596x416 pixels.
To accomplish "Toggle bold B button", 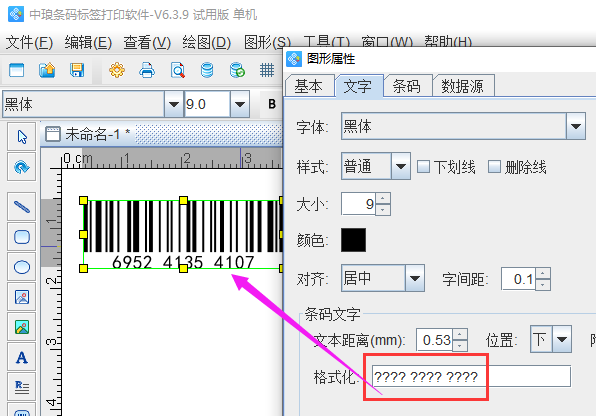I will coord(272,104).
